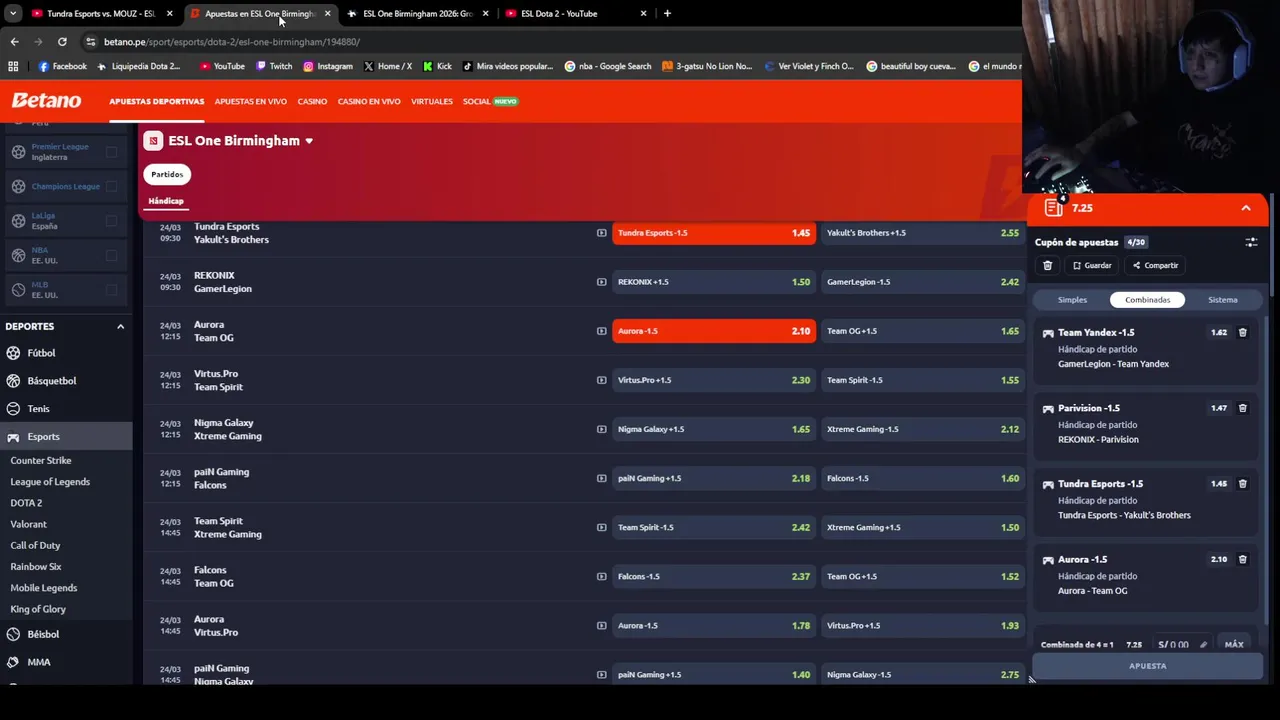This screenshot has width=1280, height=720.
Task: Open the Instagram bookmark
Action: coord(328,66)
